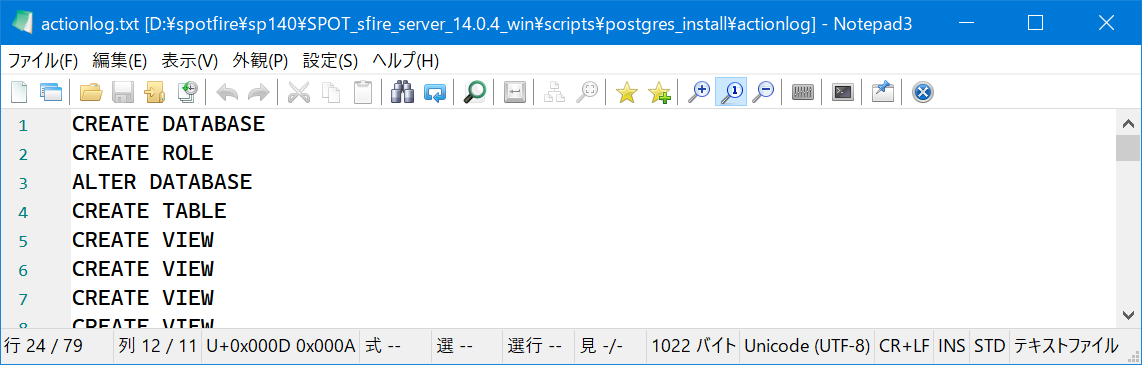1142x365 pixels.
Task: Click the Unicode (UTF-8) encoding status entry
Action: [807, 345]
